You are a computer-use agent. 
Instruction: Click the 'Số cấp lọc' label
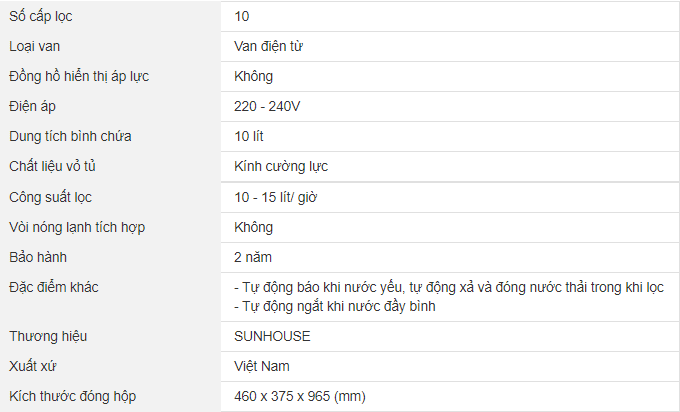point(41,16)
